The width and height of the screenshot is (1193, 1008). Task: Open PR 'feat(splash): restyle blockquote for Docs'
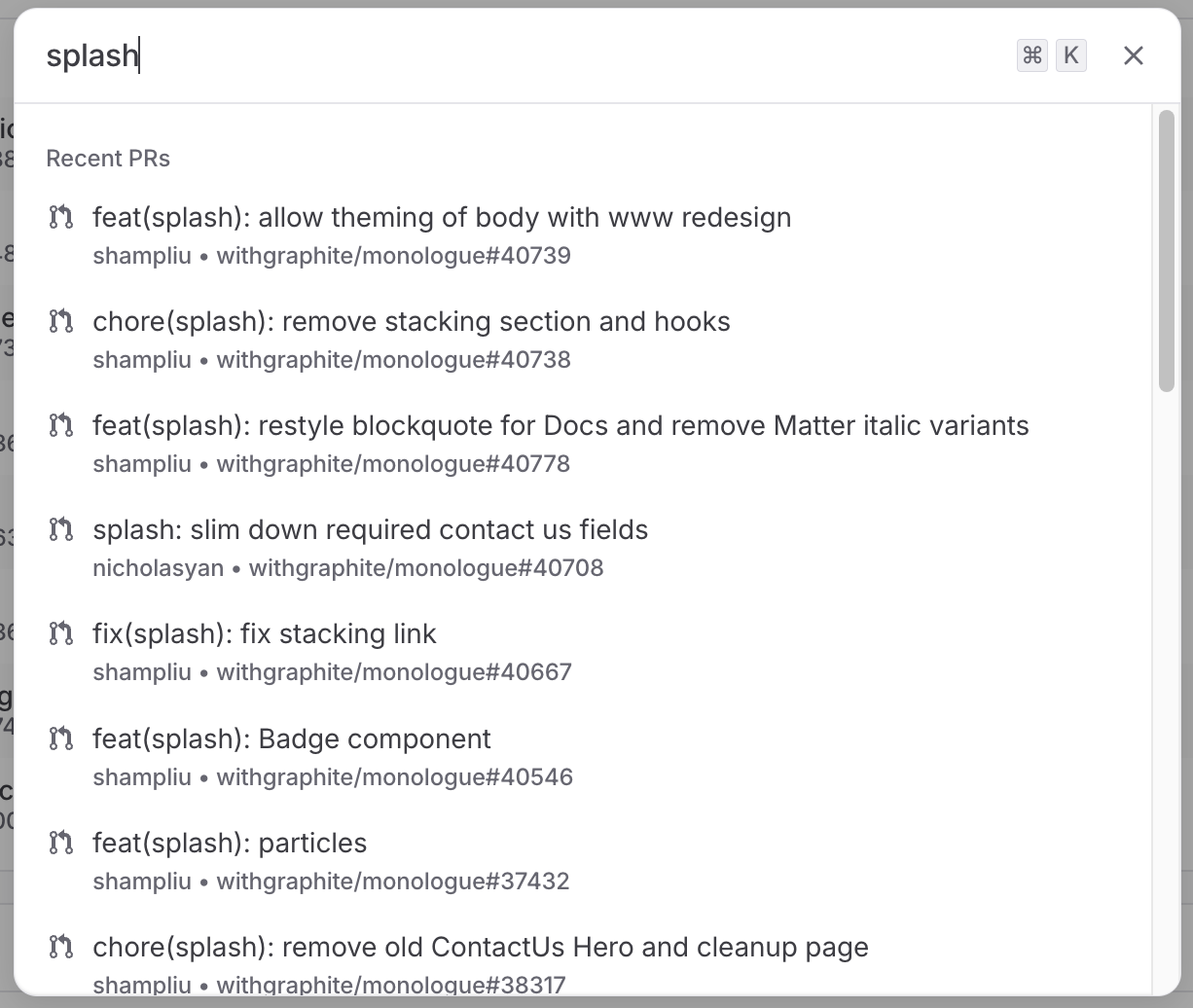point(560,426)
